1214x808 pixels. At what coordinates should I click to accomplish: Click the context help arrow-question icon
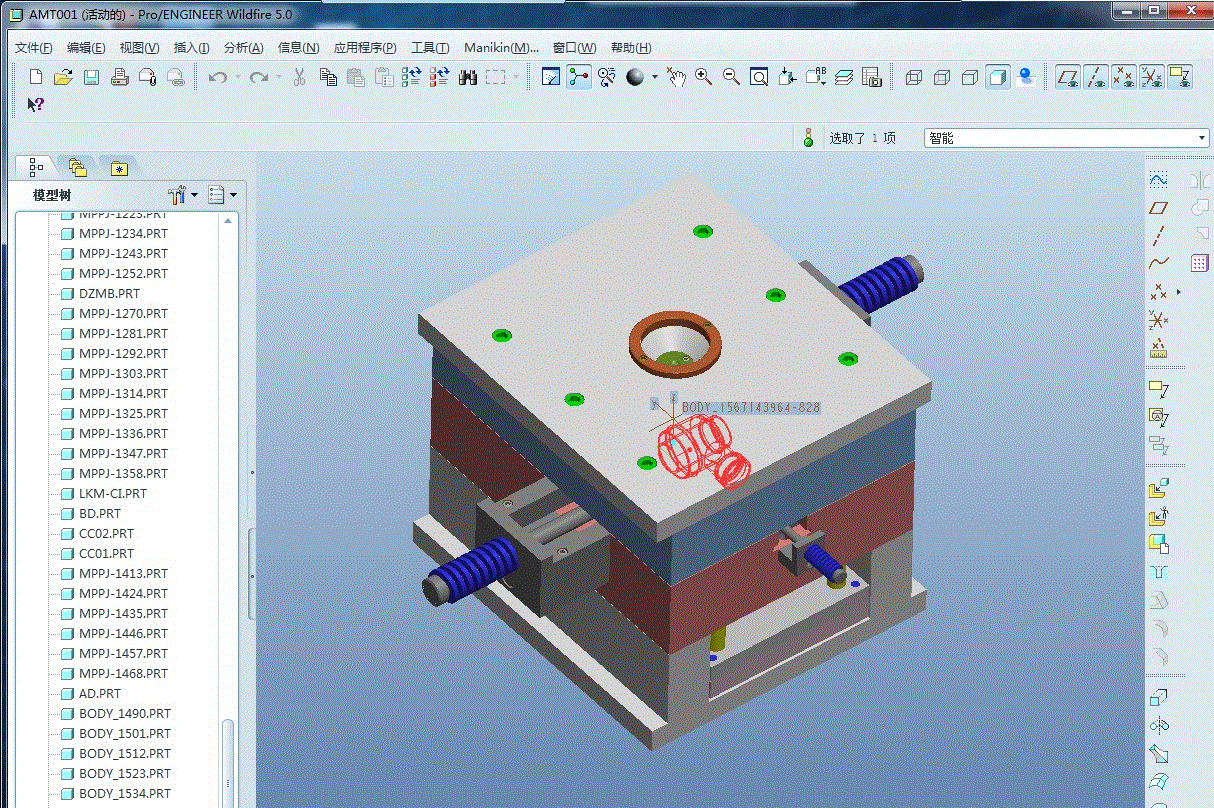(36, 104)
